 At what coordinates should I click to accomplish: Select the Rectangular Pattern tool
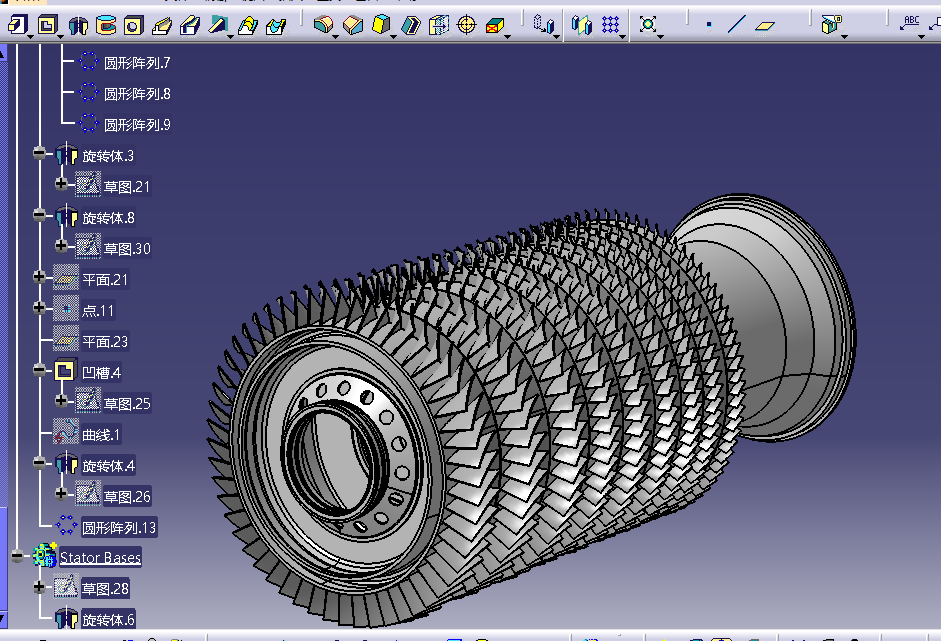(x=610, y=25)
